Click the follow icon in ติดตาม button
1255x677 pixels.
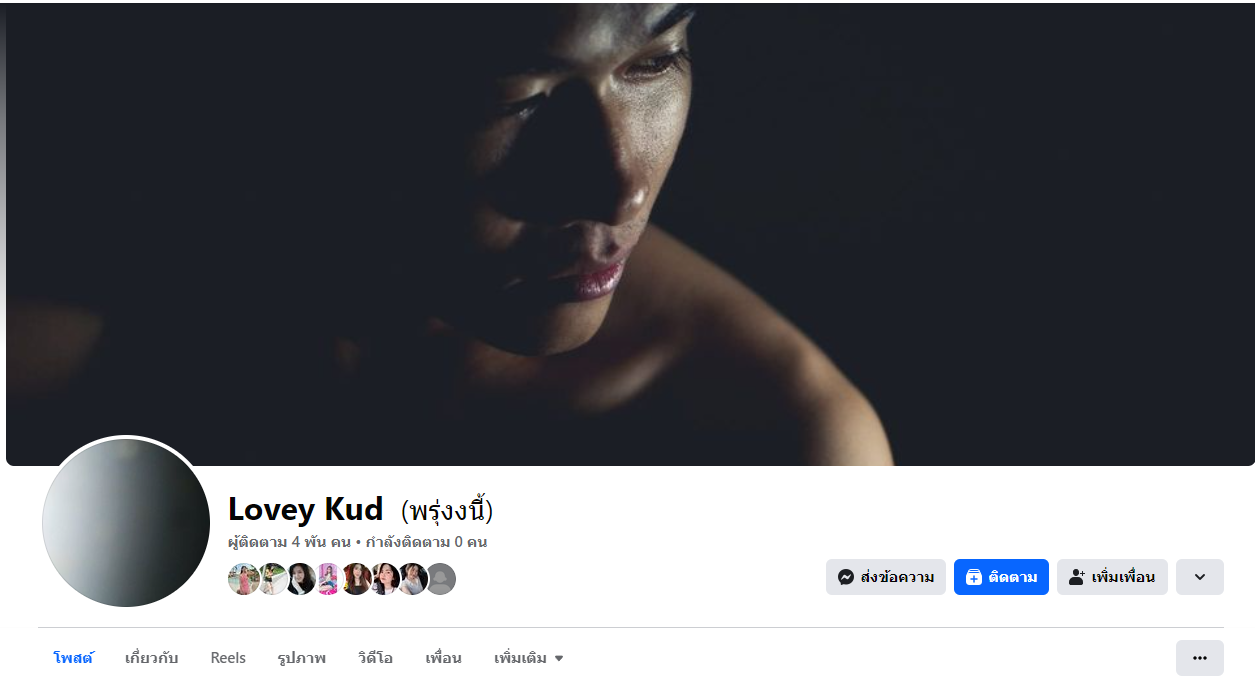pos(974,577)
